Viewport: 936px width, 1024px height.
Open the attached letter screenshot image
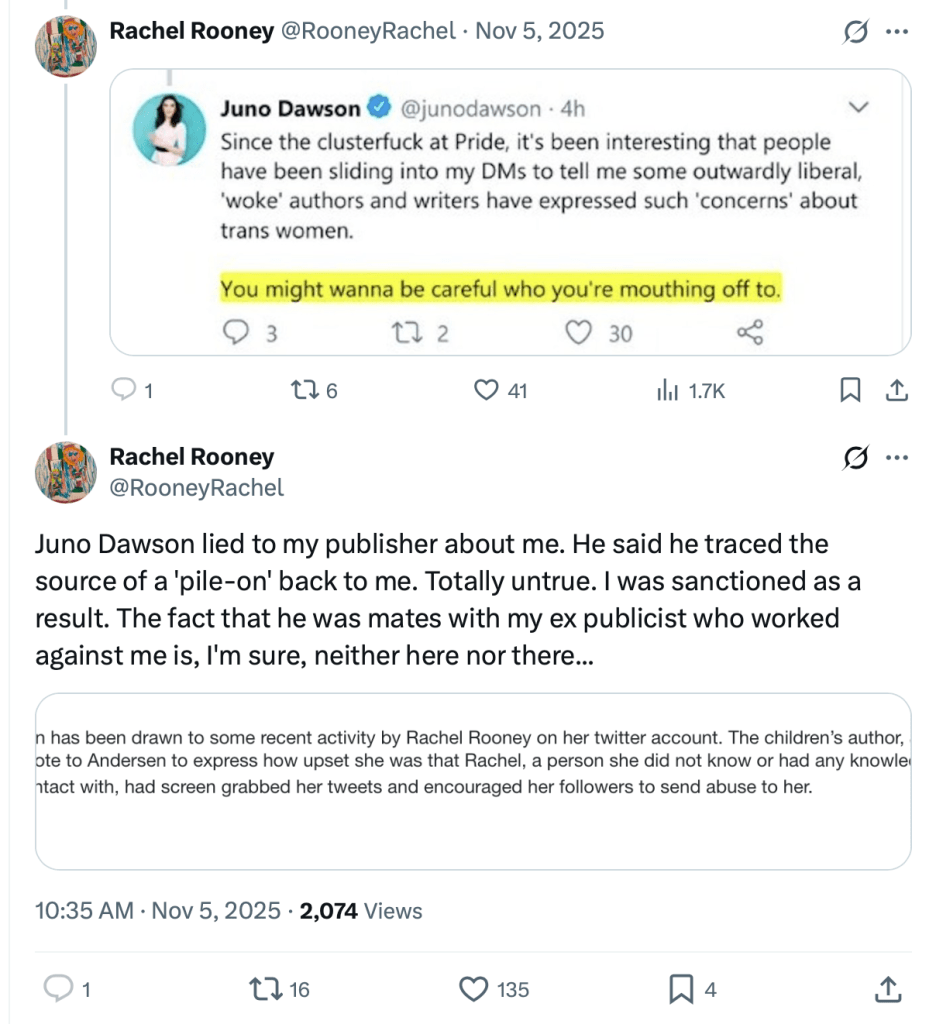[x=473, y=780]
